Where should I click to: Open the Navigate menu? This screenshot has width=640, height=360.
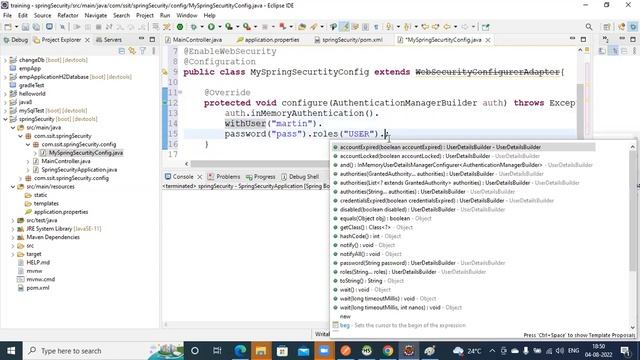[96, 16]
